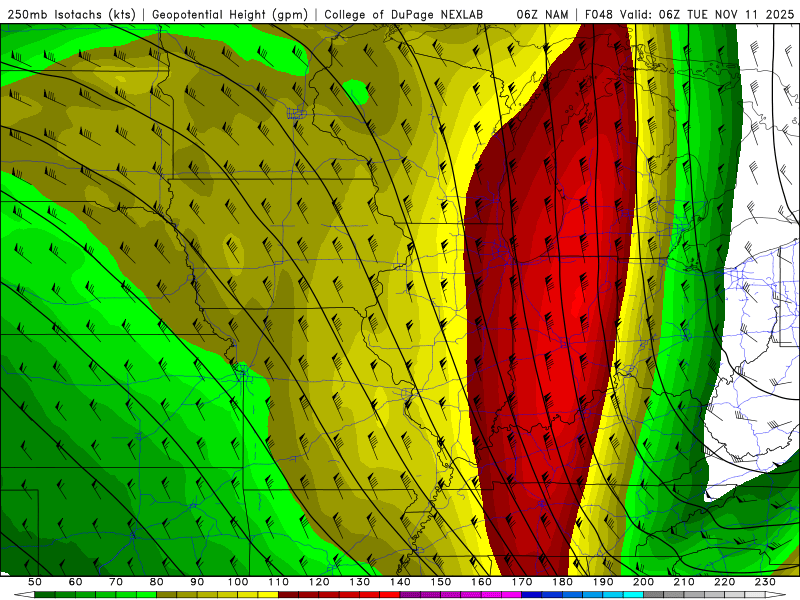Image resolution: width=800 pixels, height=600 pixels.
Task: Pick the 120 knots legend label
Action: 319,582
